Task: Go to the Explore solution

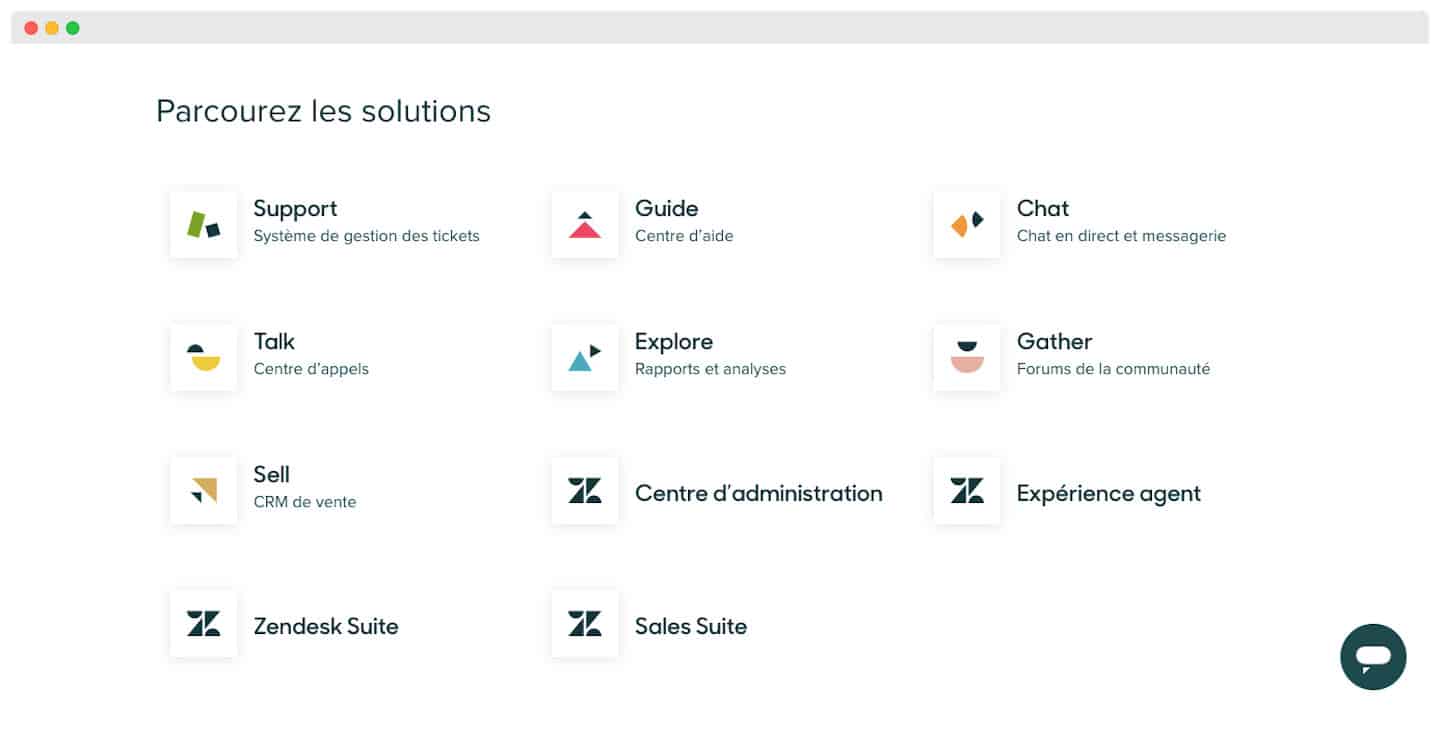Action: [x=674, y=341]
